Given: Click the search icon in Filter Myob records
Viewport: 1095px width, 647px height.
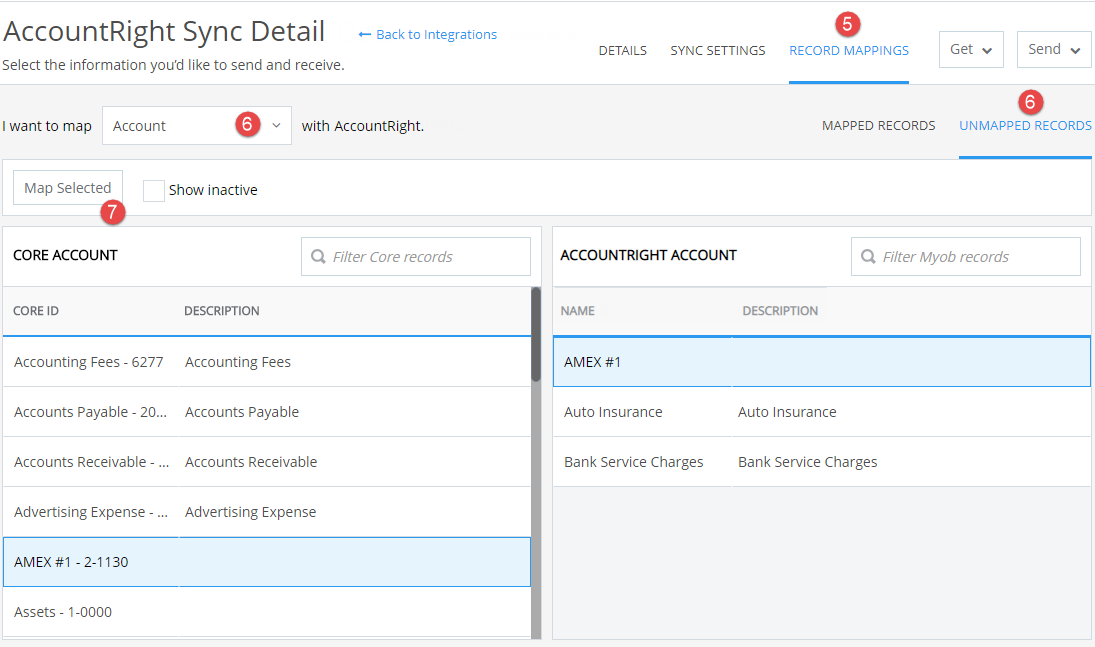Looking at the screenshot, I should click(x=868, y=256).
